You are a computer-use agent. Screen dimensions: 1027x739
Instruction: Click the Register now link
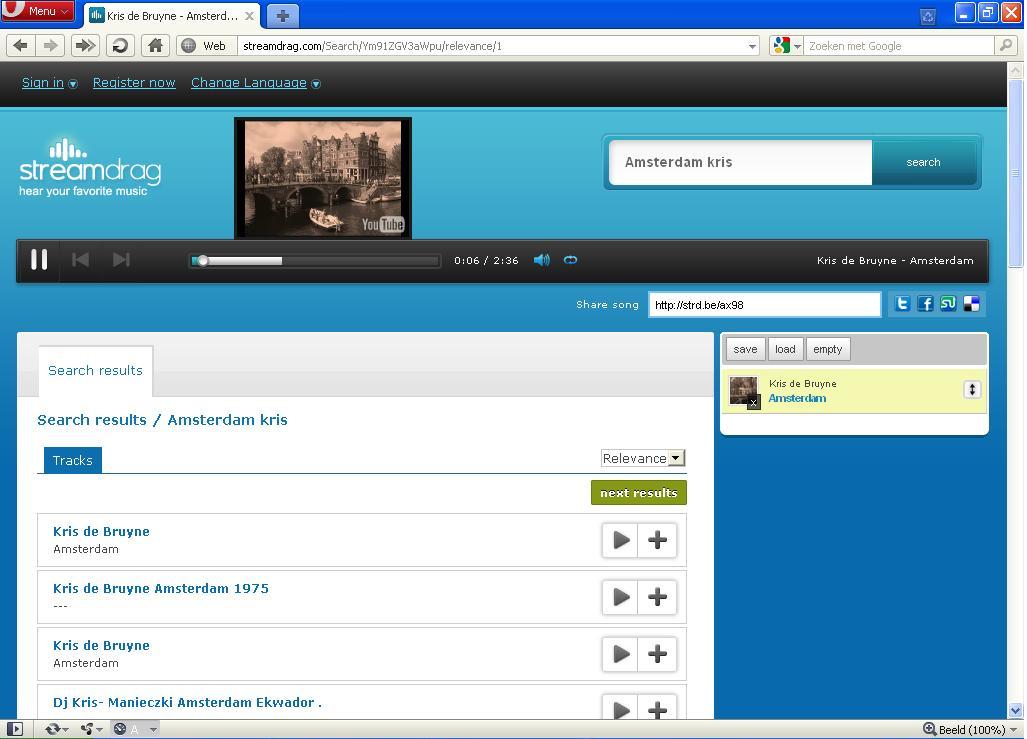pos(134,83)
